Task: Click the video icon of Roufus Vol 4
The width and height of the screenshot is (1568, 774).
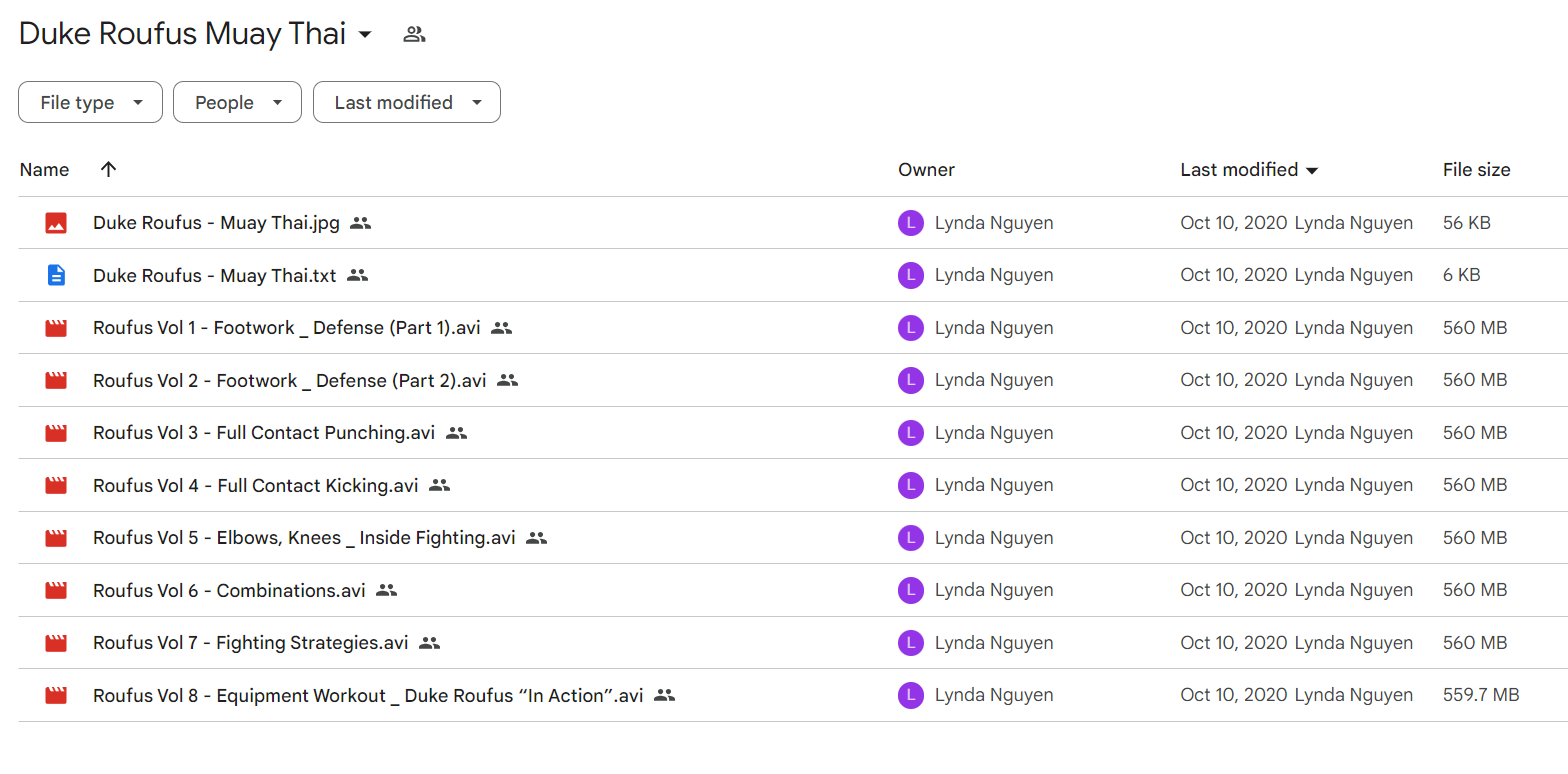Action: [x=56, y=485]
